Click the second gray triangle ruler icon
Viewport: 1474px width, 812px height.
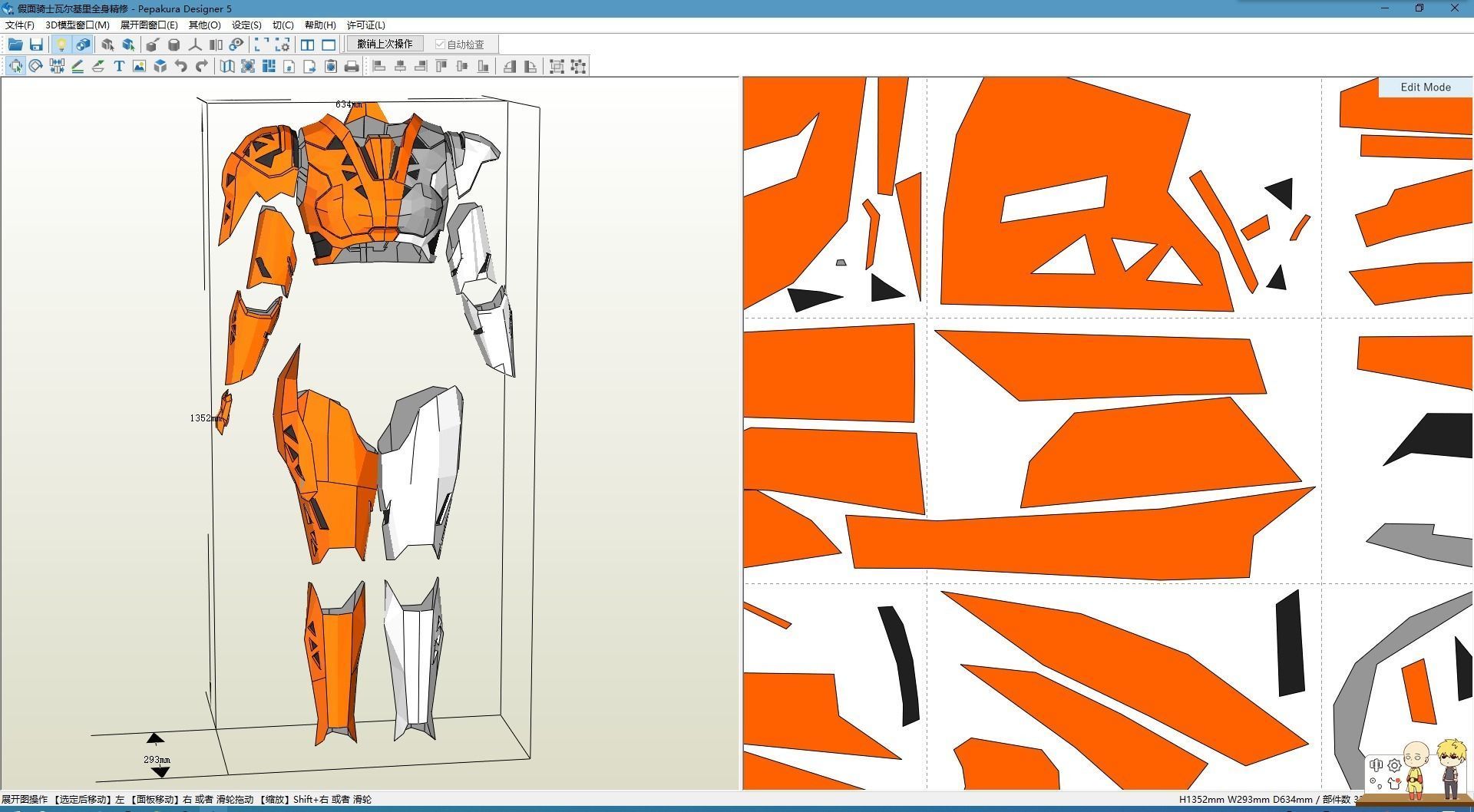tap(530, 66)
